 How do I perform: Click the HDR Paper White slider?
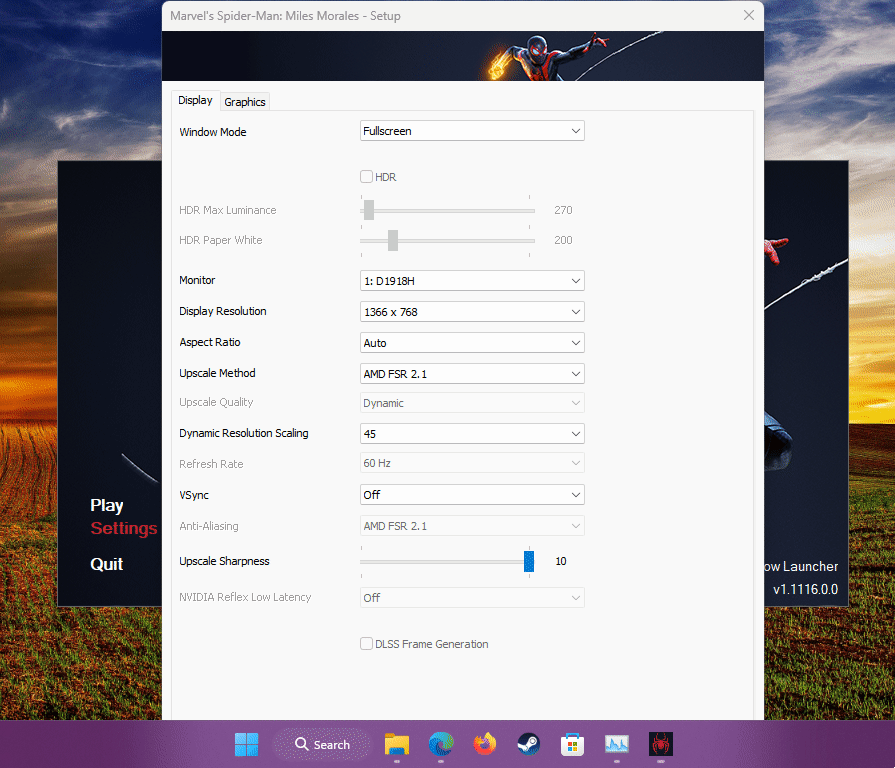[x=448, y=241]
